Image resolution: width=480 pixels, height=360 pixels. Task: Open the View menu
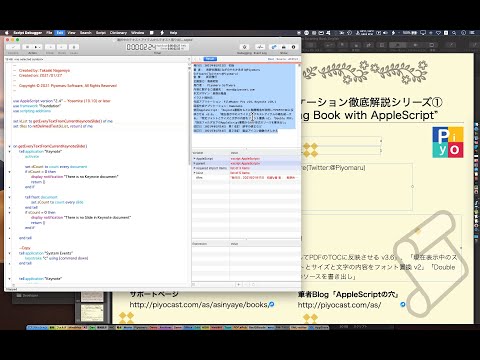coord(72,33)
